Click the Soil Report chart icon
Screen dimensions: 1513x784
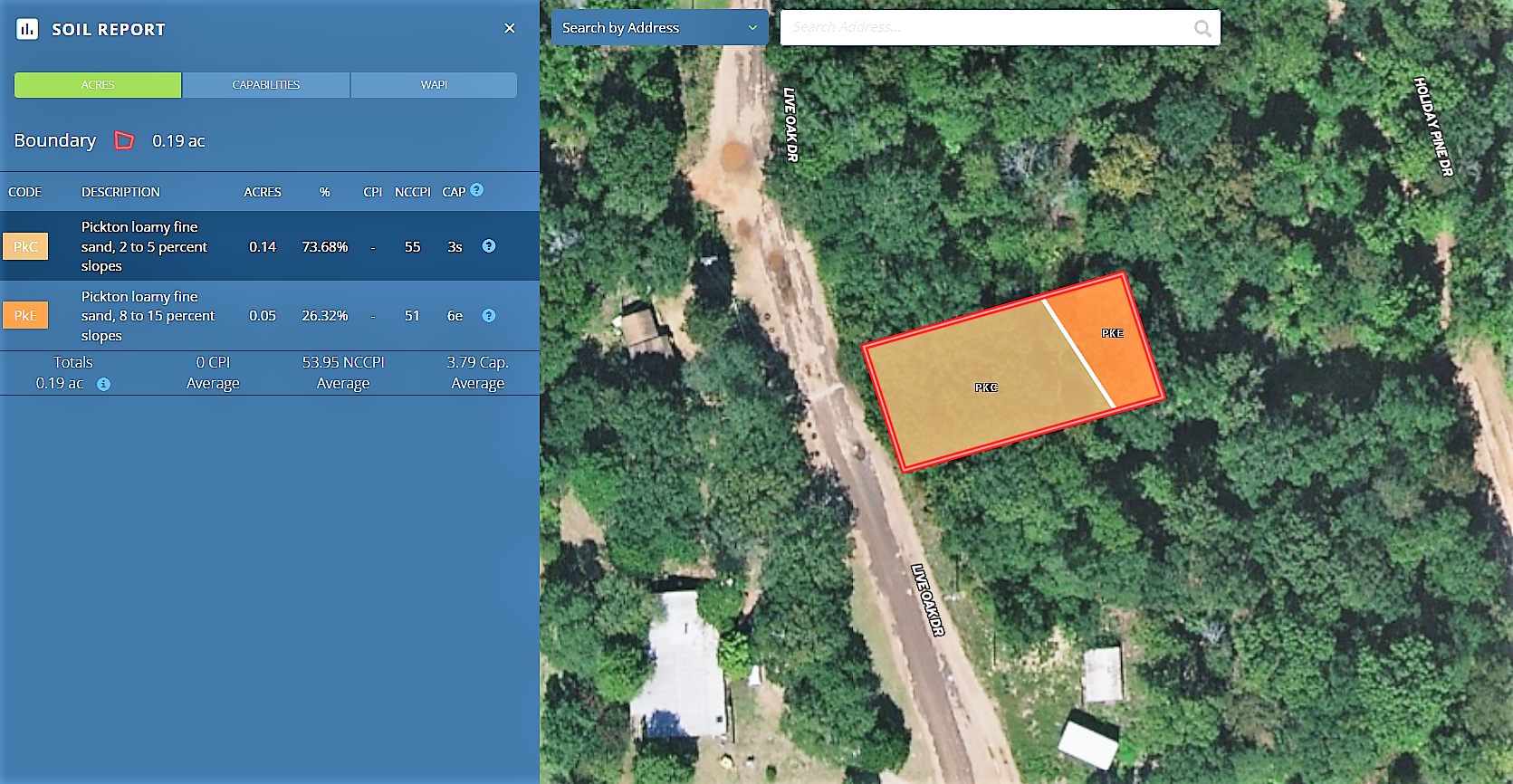coord(27,29)
